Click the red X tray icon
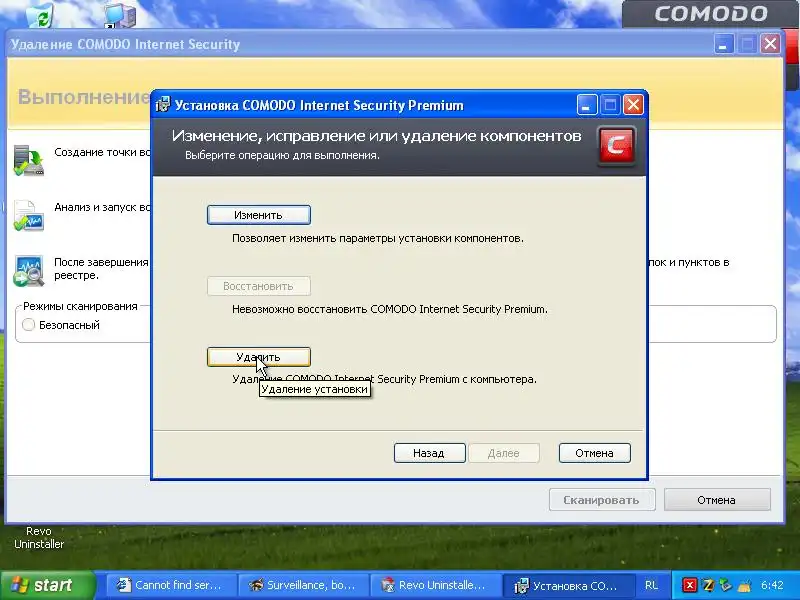This screenshot has width=800, height=600. point(689,585)
